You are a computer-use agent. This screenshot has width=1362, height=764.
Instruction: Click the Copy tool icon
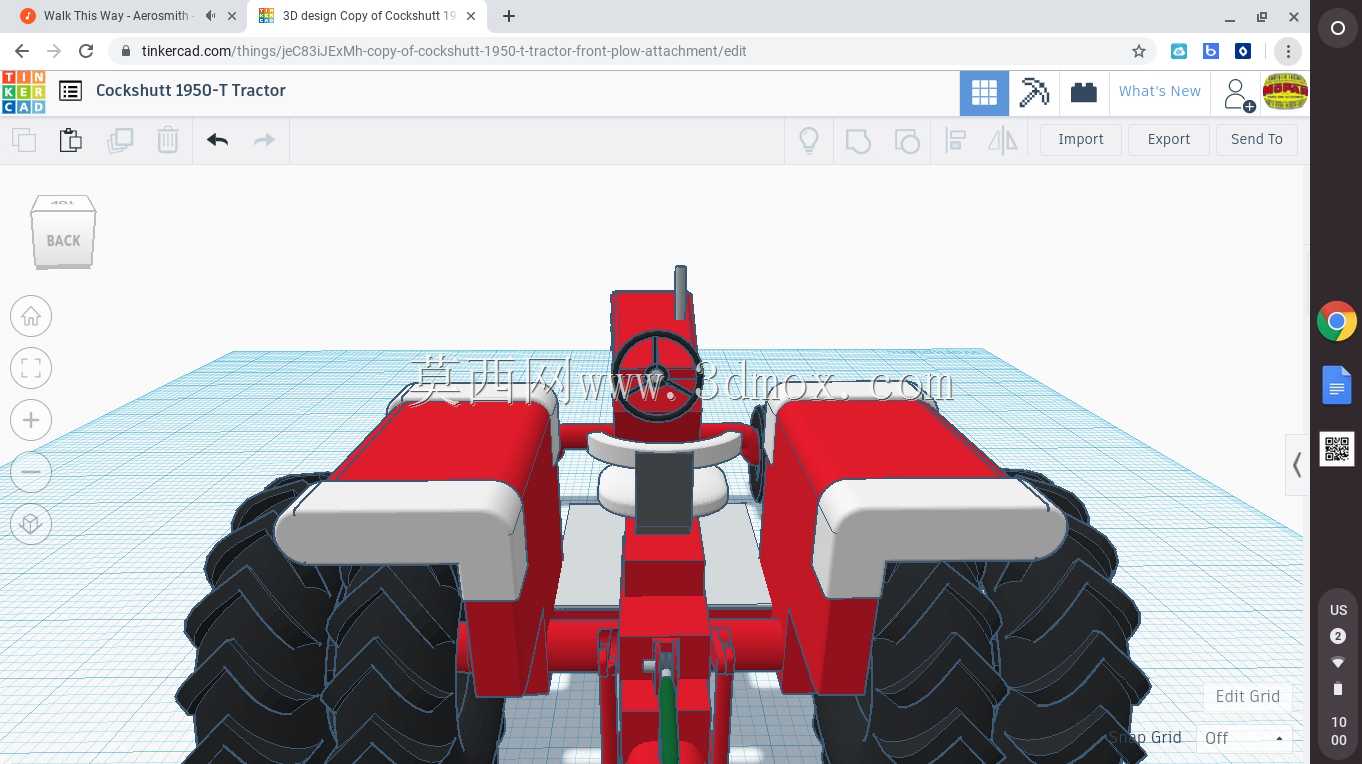pyautogui.click(x=23, y=140)
